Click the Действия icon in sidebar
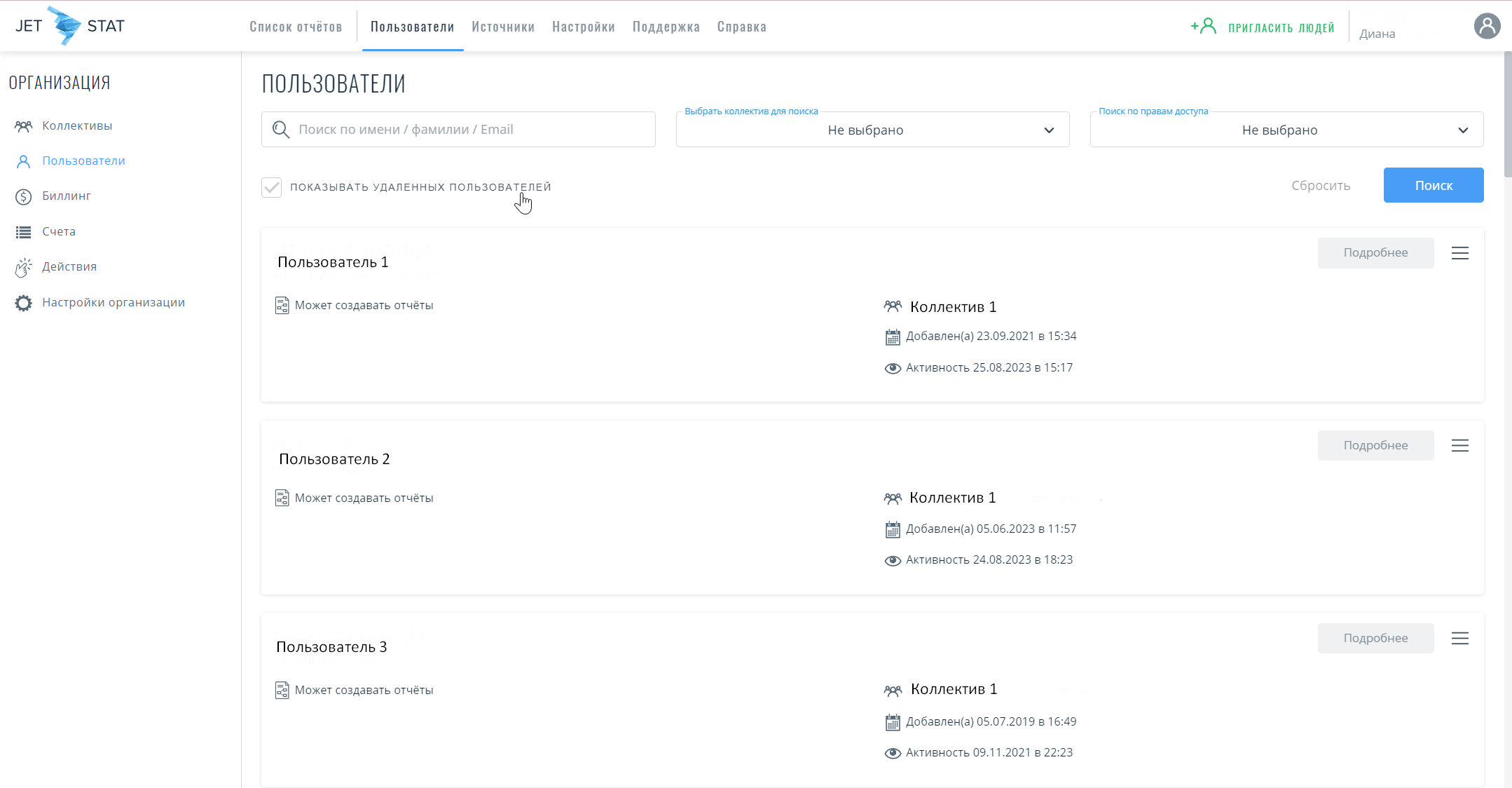 23,267
